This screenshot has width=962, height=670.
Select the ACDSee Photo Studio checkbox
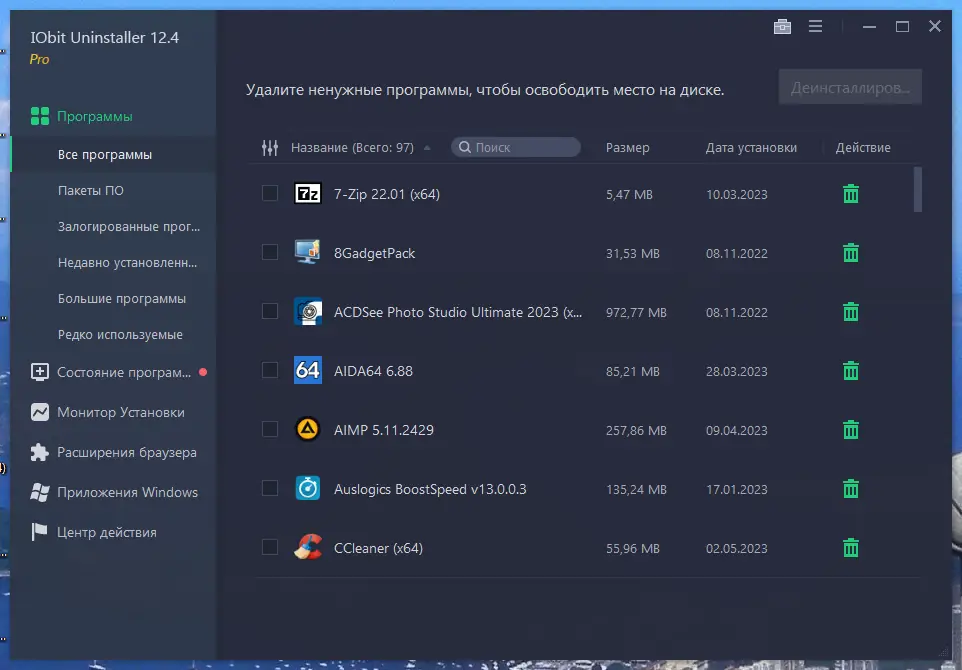click(270, 311)
